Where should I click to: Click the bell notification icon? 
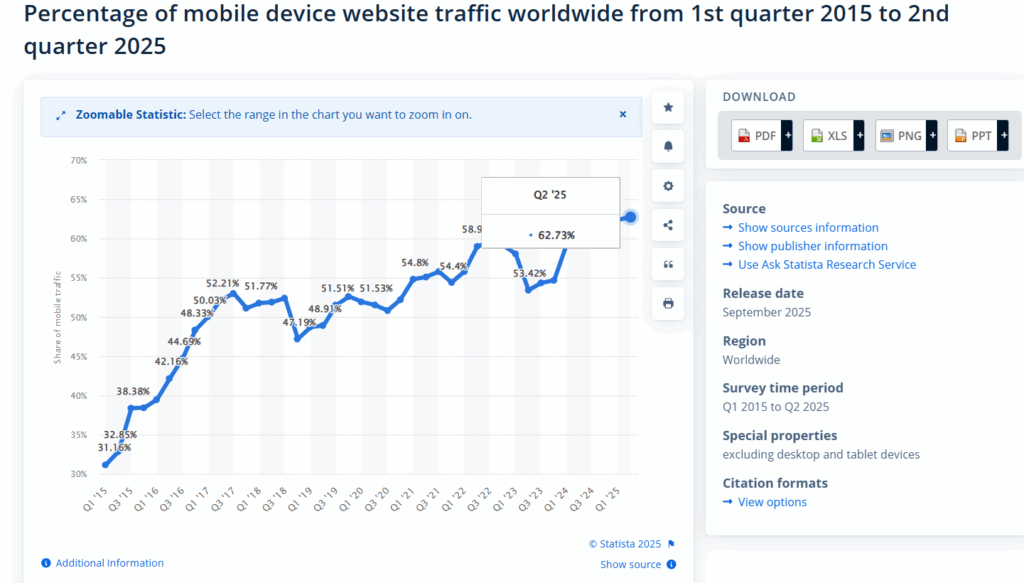tap(667, 146)
